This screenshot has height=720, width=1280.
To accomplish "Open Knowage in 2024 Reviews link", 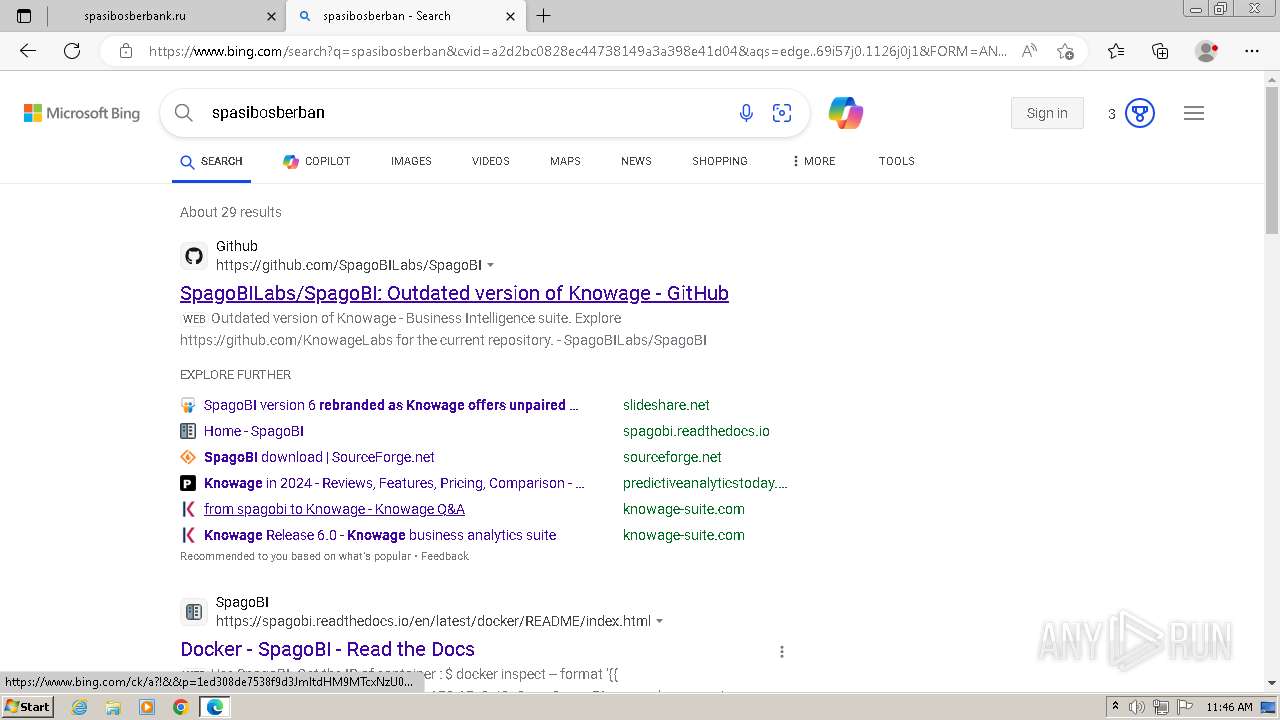I will (x=394, y=483).
